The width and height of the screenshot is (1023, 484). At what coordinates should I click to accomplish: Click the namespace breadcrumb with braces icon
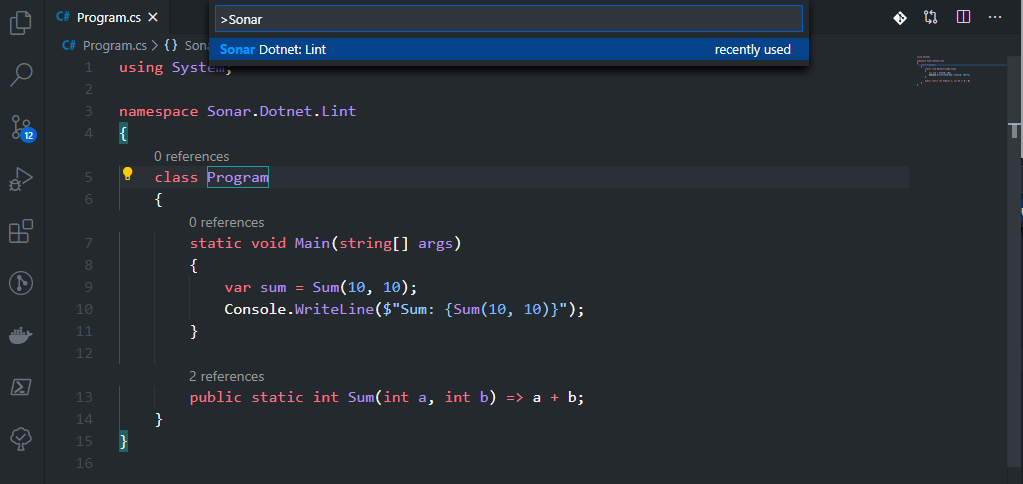point(186,46)
